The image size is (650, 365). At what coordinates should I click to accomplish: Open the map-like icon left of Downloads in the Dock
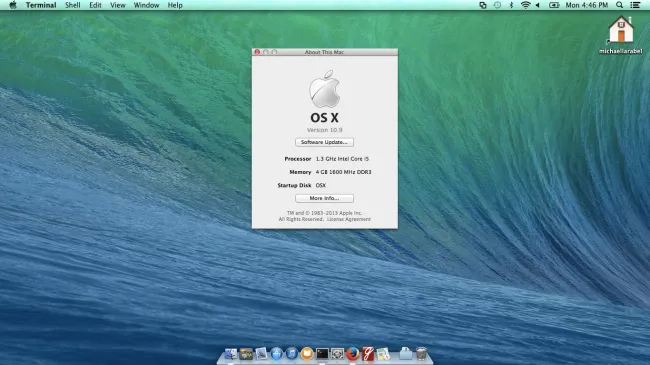(383, 354)
